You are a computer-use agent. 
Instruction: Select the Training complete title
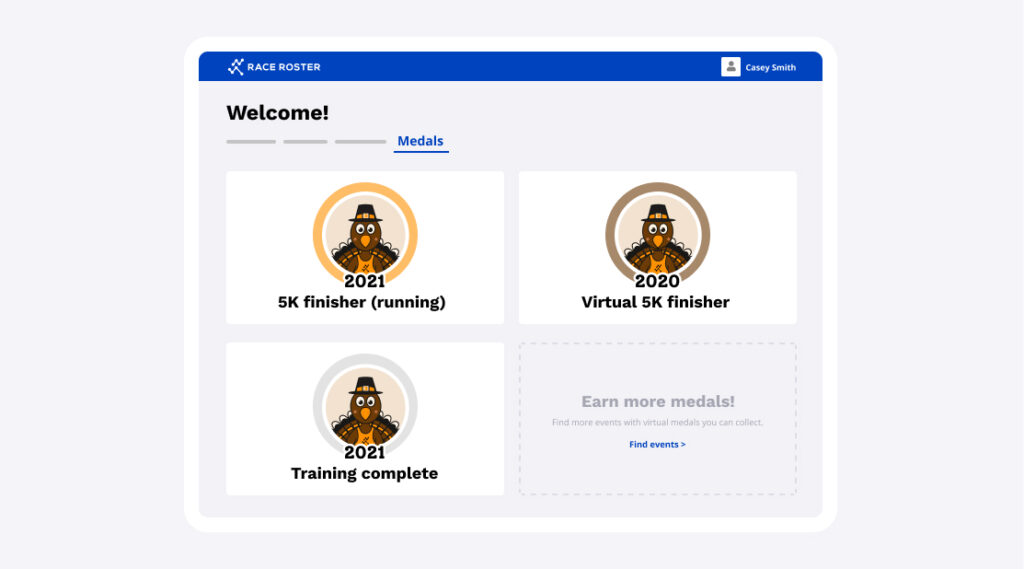pos(364,473)
